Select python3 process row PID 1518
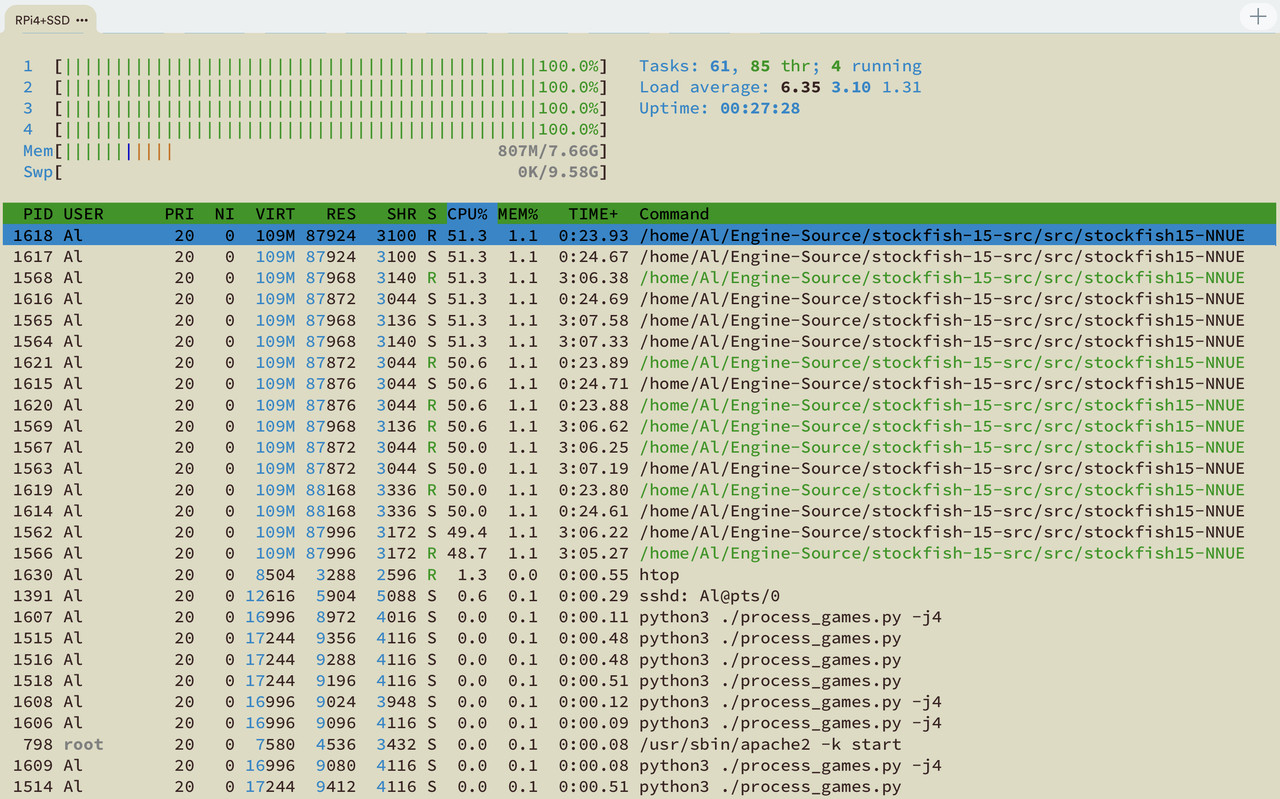The image size is (1280, 799). point(640,681)
